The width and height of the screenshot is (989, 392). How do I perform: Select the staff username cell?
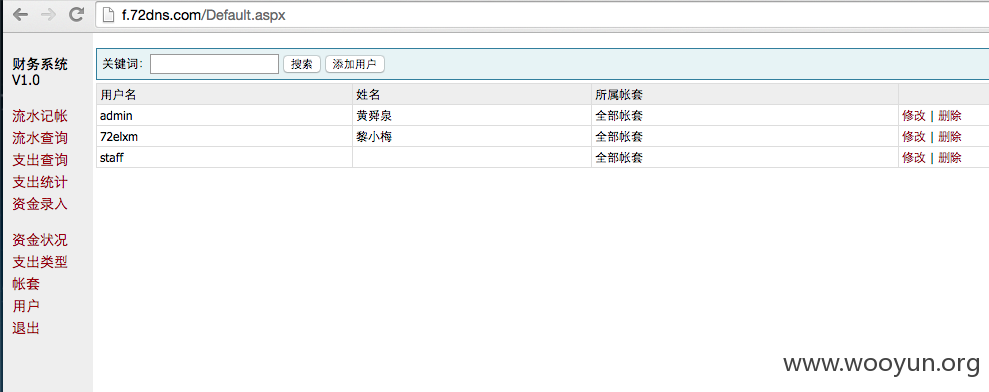[224, 158]
